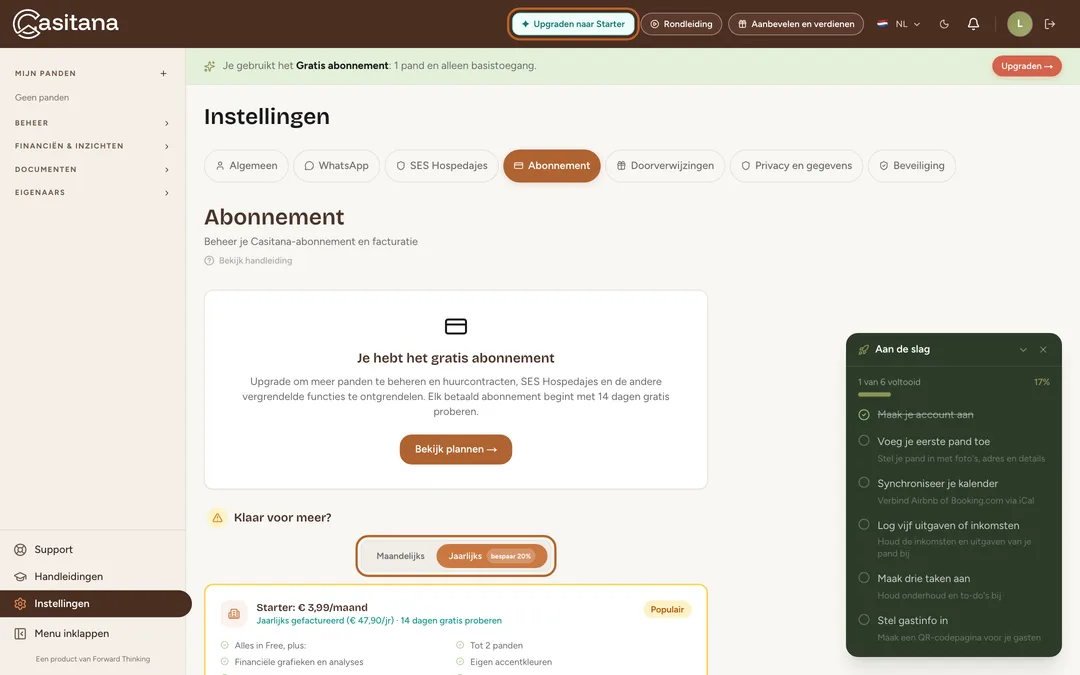
Task: Open user avatar L menu
Action: coord(1019,24)
